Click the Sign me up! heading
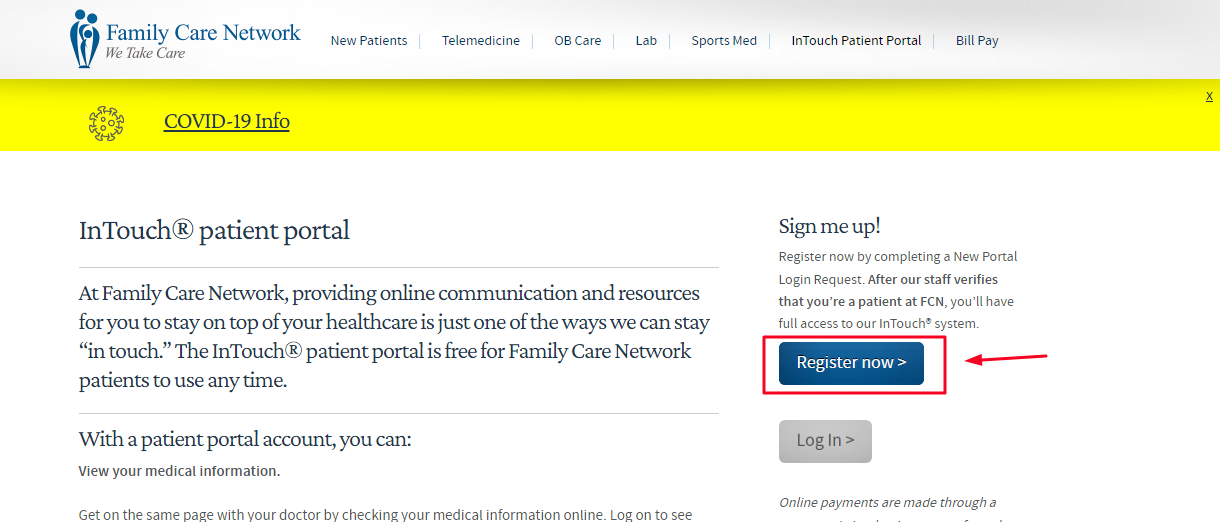The width and height of the screenshot is (1220, 522). 829,227
